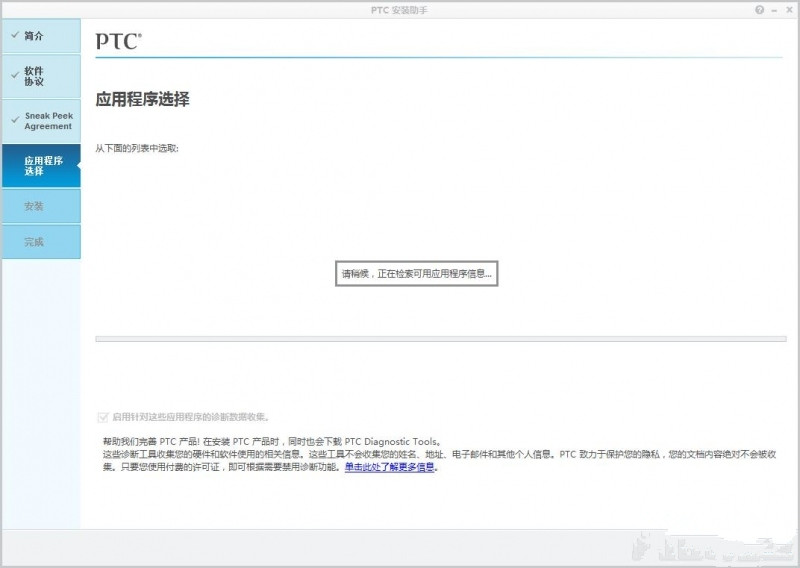Open the 单击此处了解更多信息 link
This screenshot has width=800, height=568.
pos(389,466)
